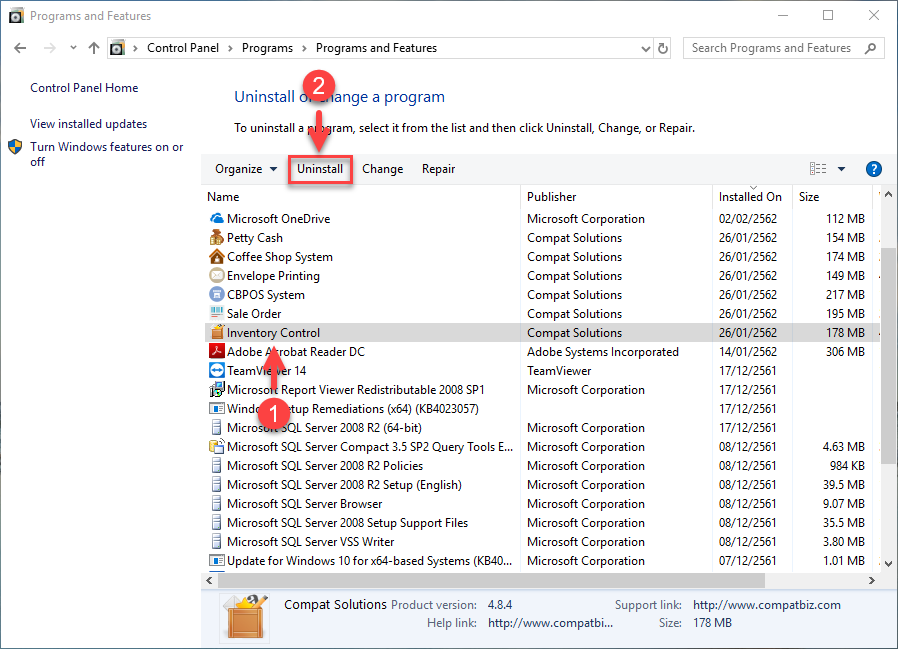Image resolution: width=898 pixels, height=649 pixels.
Task: Expand the address bar history dropdown
Action: 645,49
